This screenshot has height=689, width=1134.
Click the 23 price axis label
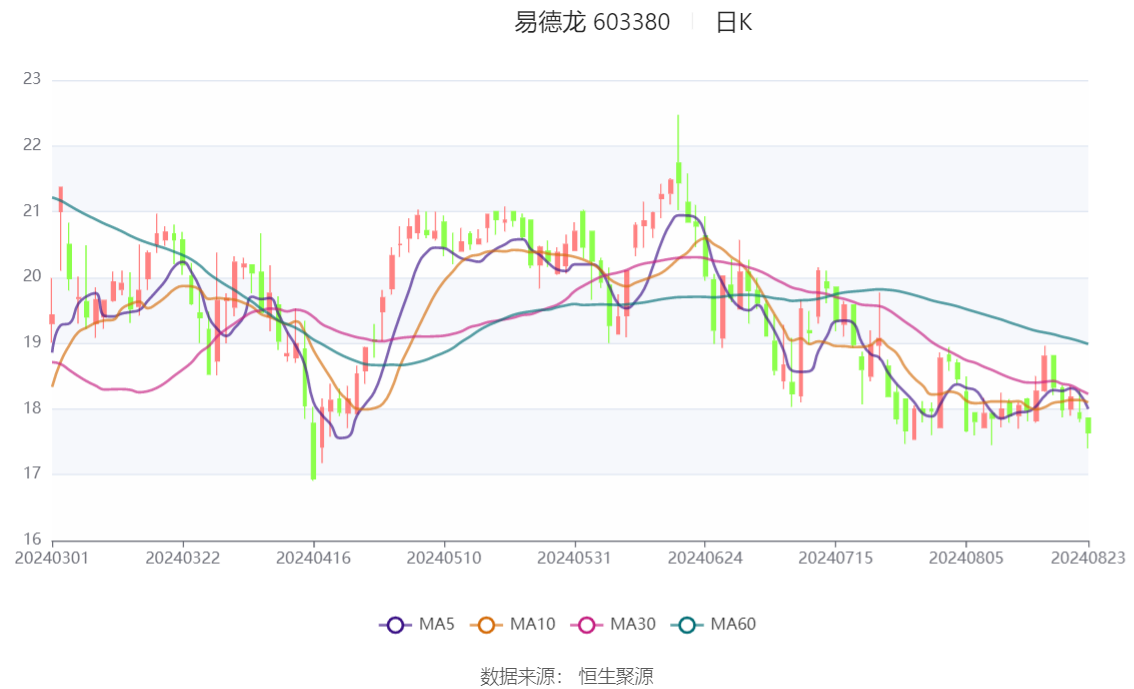pyautogui.click(x=32, y=79)
